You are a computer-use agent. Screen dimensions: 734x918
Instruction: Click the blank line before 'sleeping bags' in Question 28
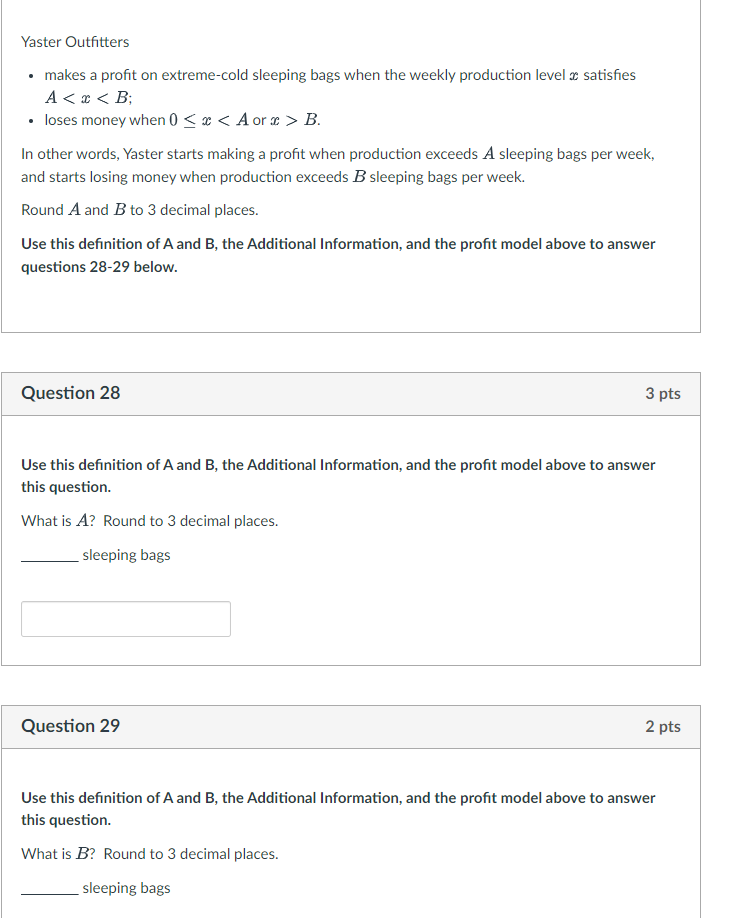(49, 554)
